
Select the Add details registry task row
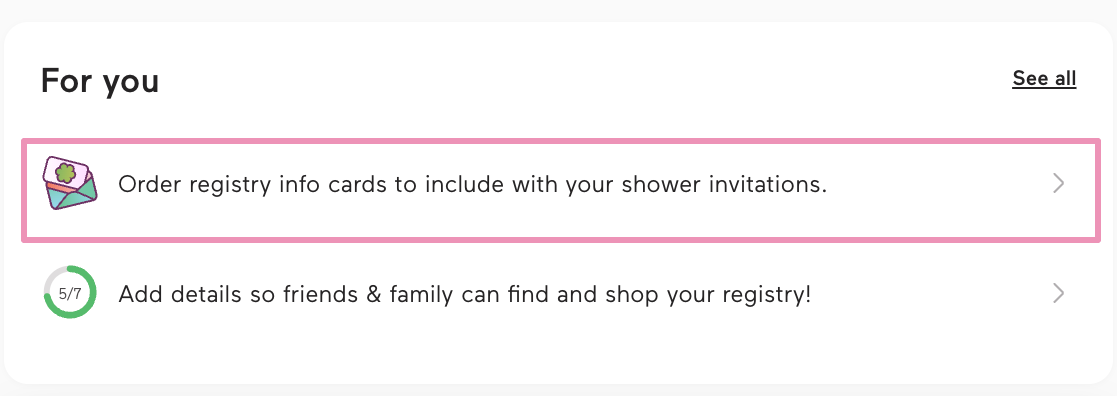561,293
